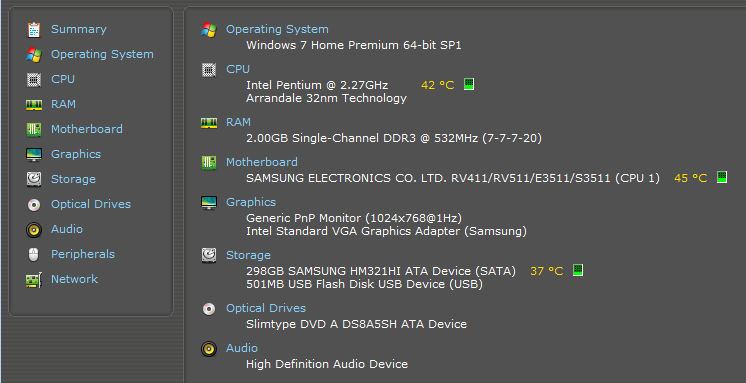This screenshot has height=383, width=746.
Task: Click the Graphics heading link in summary
Action: point(251,202)
